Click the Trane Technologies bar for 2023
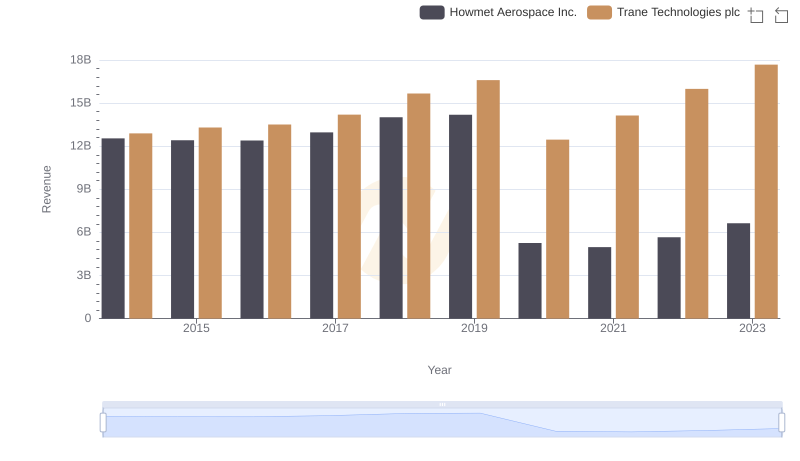Screen dimensions: 800x461 tap(766, 191)
